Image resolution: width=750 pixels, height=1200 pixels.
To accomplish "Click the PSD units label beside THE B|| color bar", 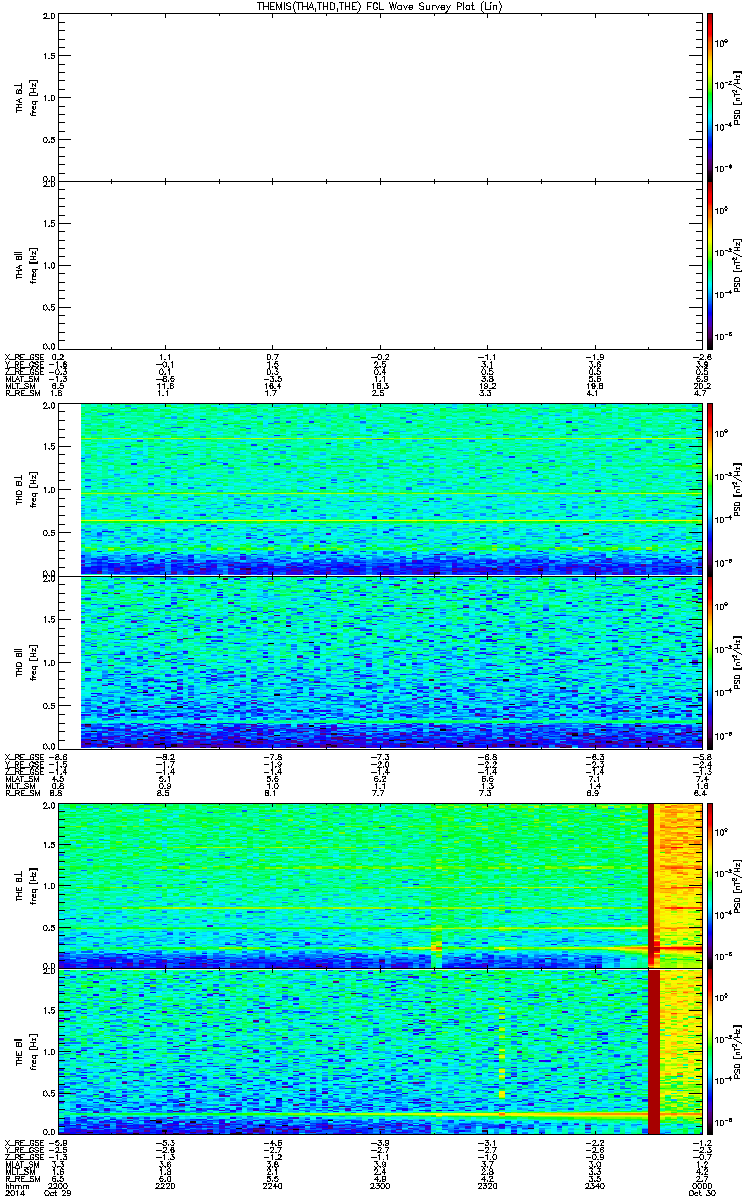I will (737, 1051).
